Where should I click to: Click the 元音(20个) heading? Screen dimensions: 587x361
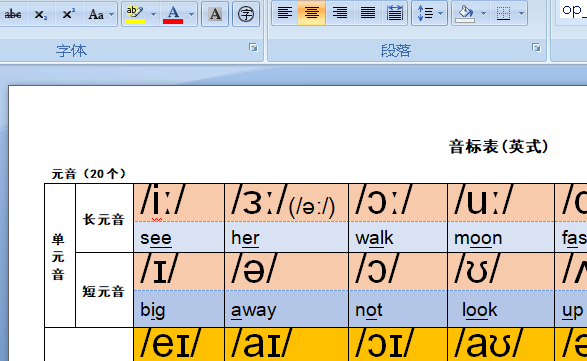pos(89,174)
